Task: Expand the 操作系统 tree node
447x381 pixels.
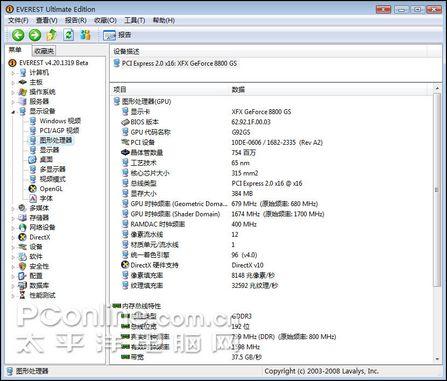Action: 13,92
